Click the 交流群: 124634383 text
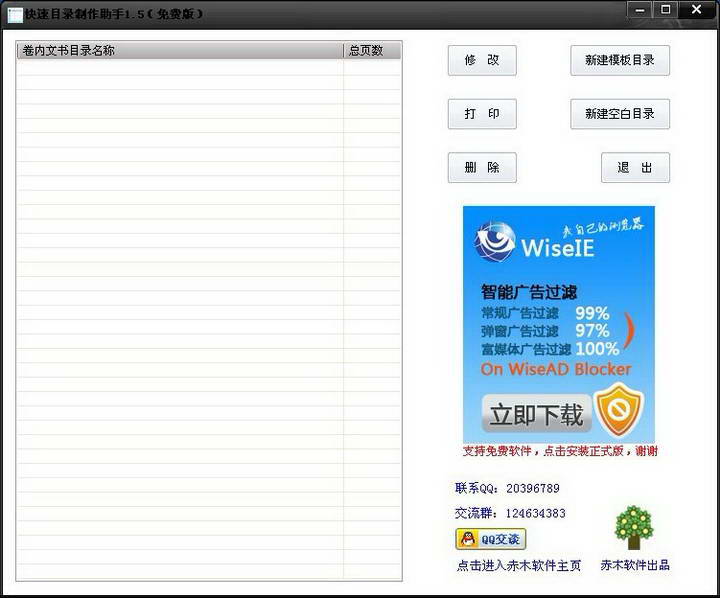This screenshot has height=598, width=720. point(510,513)
